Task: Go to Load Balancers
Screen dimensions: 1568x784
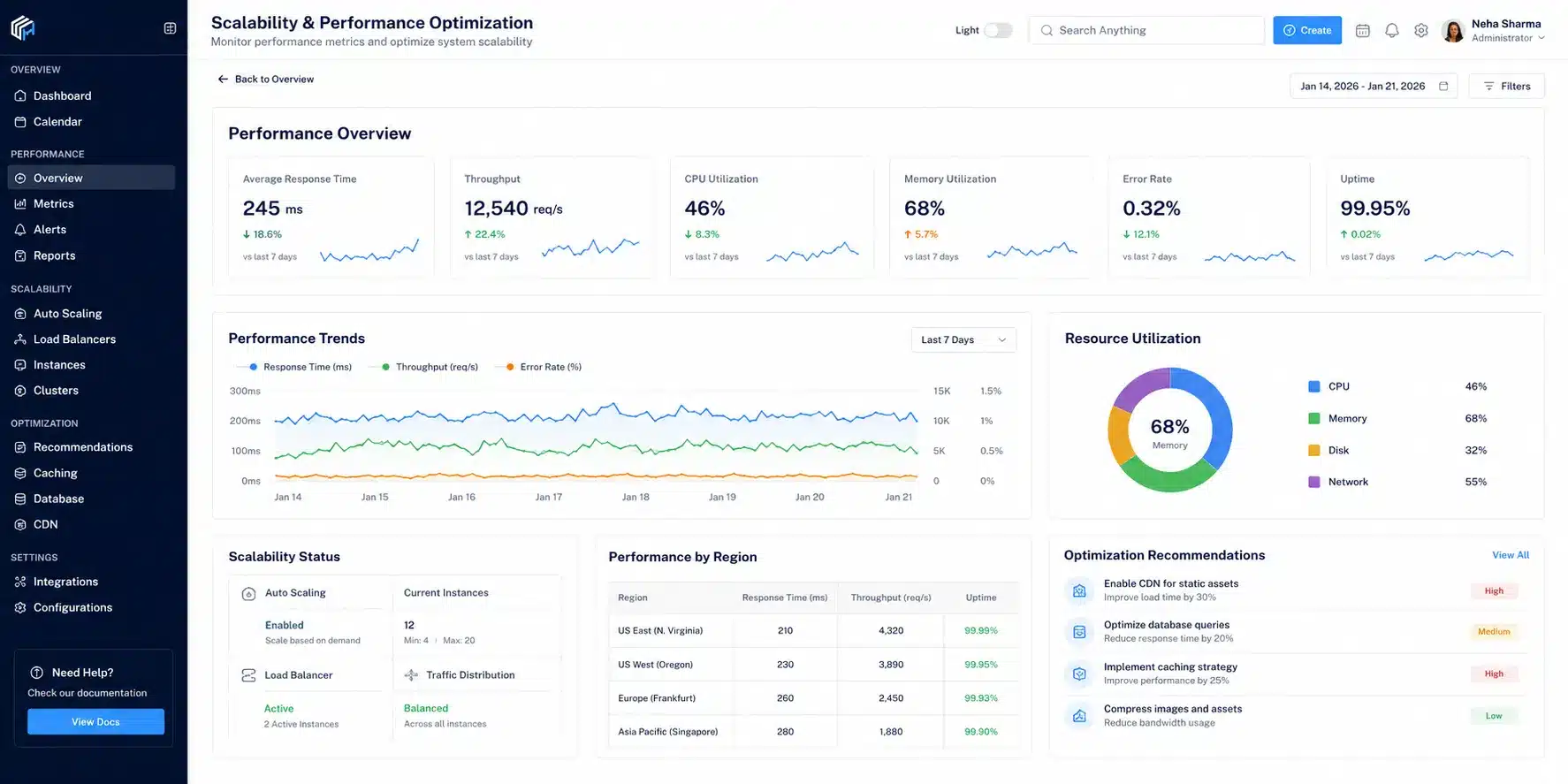Action: (x=91, y=339)
